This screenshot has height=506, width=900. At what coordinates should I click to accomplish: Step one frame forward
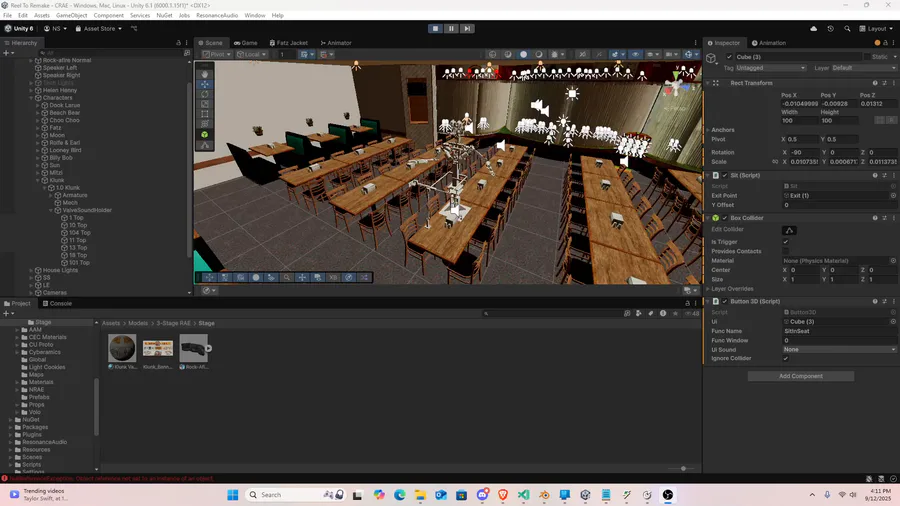click(x=467, y=28)
